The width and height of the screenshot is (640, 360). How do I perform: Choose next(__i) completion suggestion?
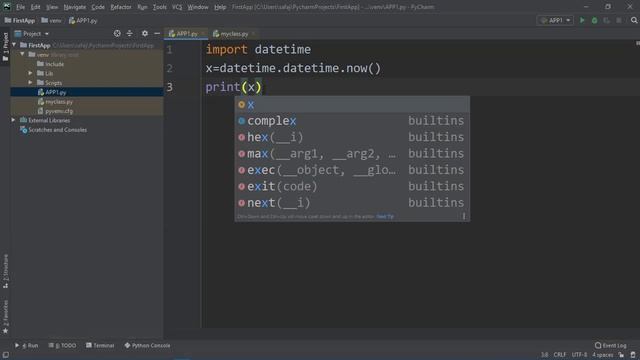click(x=352, y=202)
